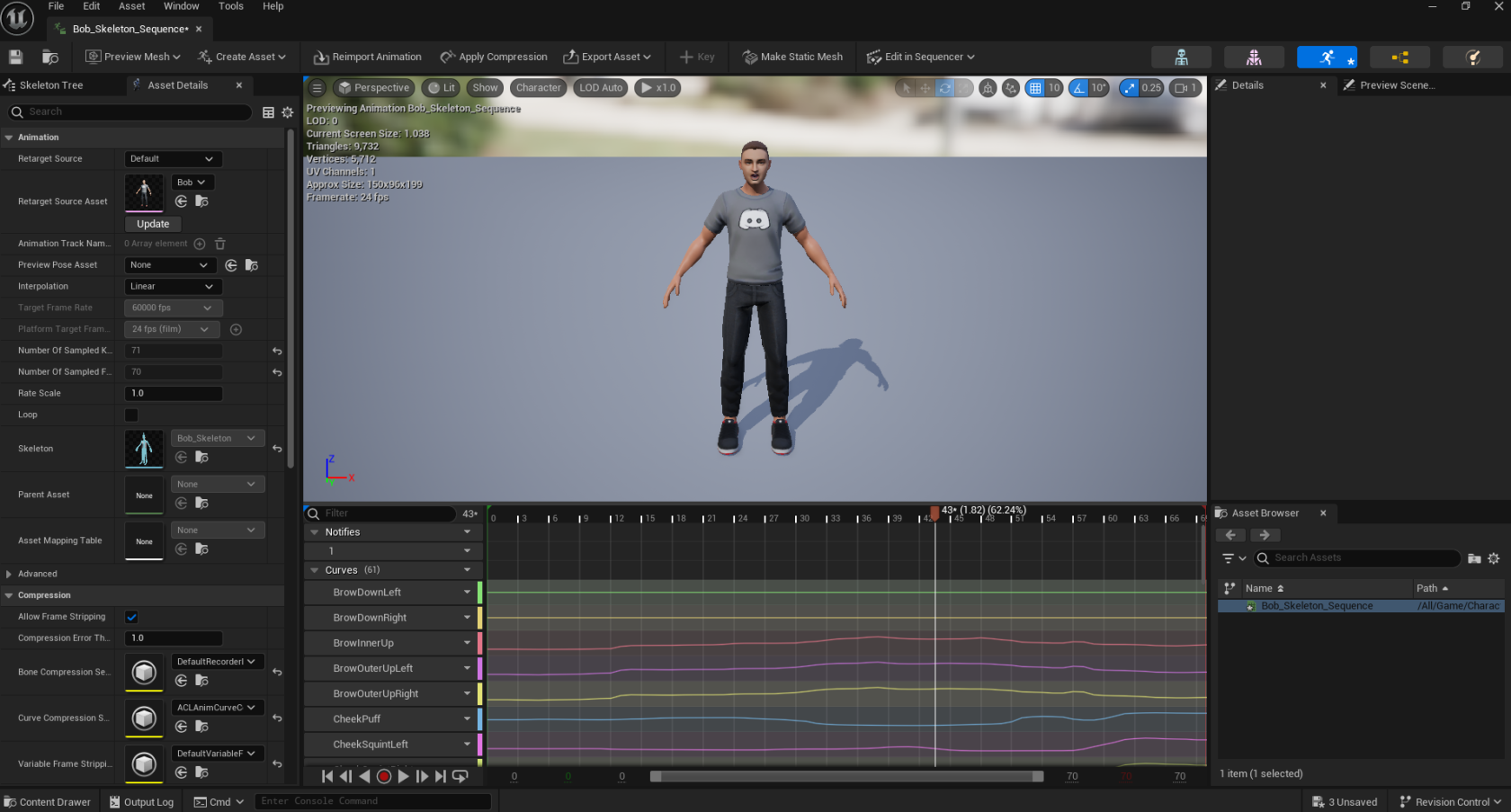This screenshot has width=1511, height=812.
Task: Open viewport hamburger options menu
Action: click(317, 87)
